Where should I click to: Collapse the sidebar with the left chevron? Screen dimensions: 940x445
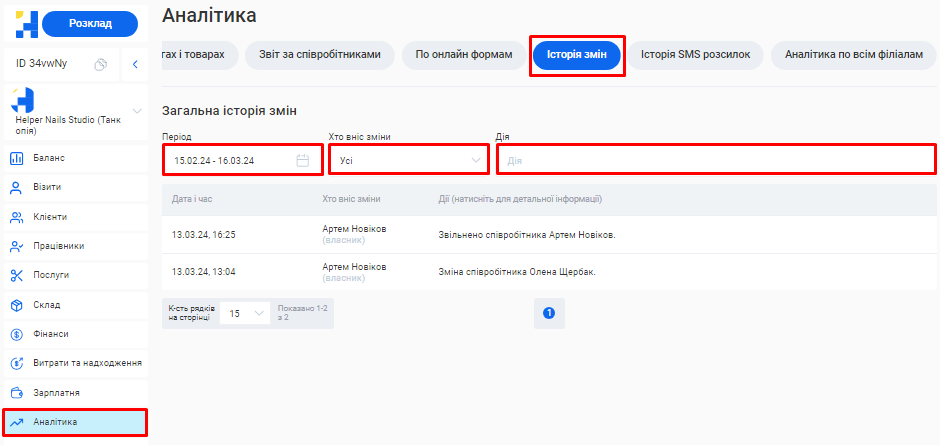point(135,65)
